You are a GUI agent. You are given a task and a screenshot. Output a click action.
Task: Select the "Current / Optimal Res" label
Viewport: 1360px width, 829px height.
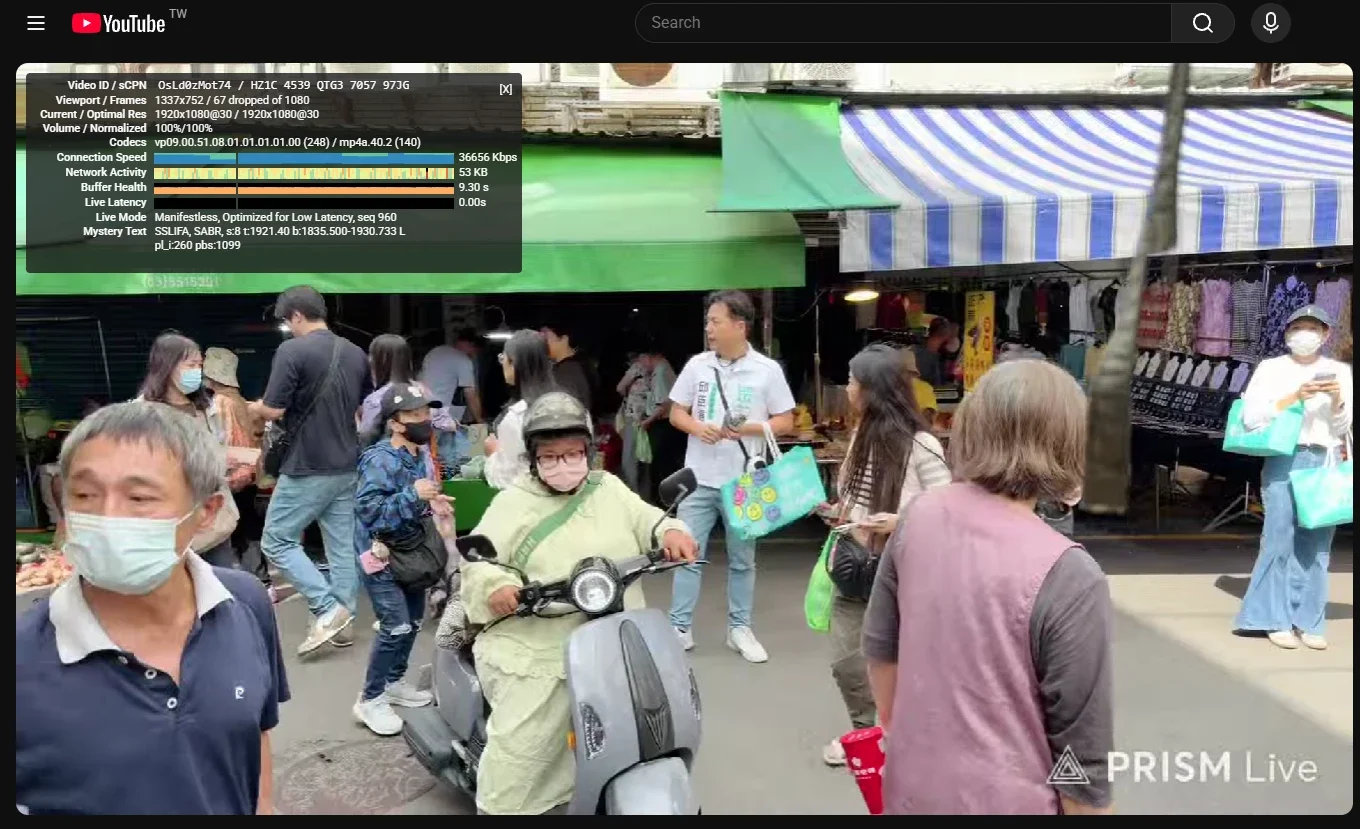click(93, 115)
